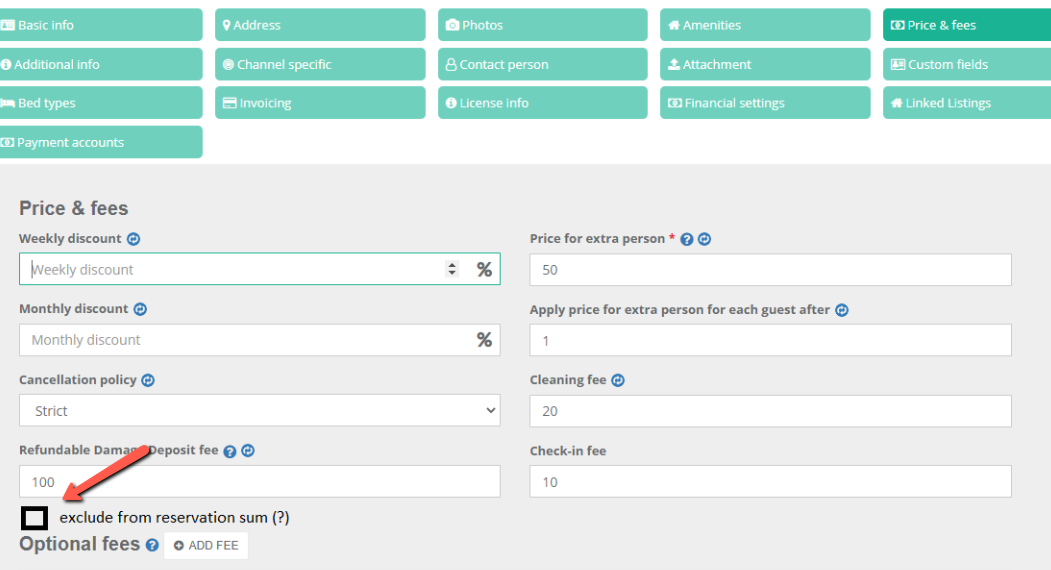1051x570 pixels.
Task: Select the Payment accounts tab
Action: pos(101,142)
